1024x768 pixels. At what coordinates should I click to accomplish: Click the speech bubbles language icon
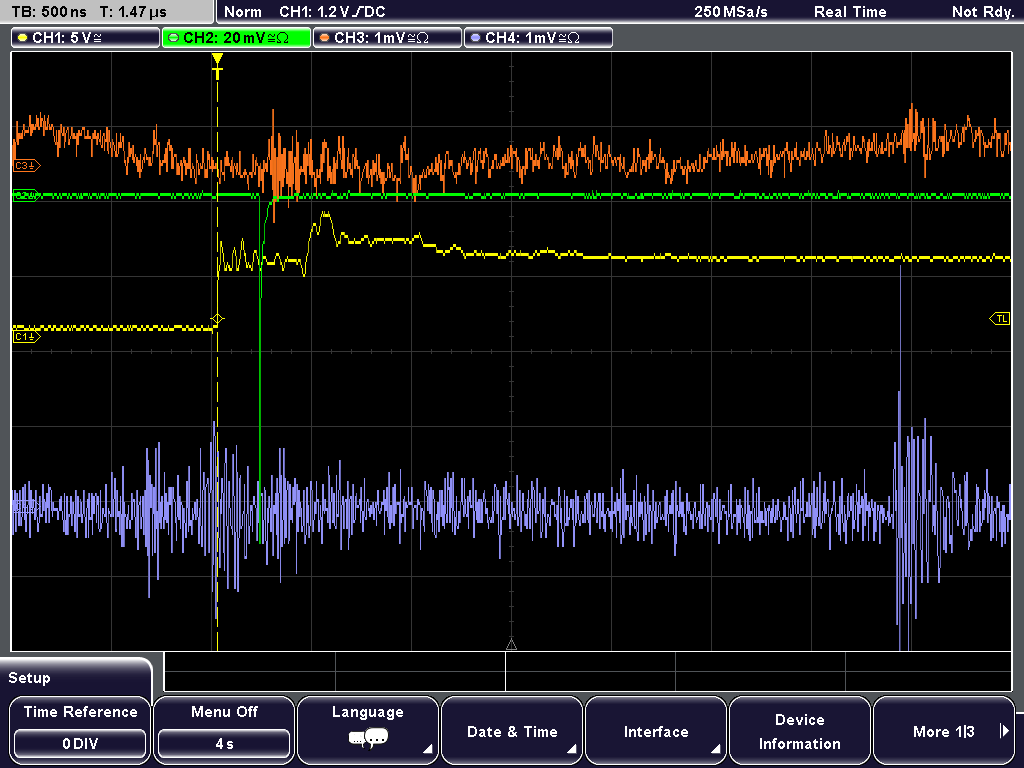pos(368,739)
